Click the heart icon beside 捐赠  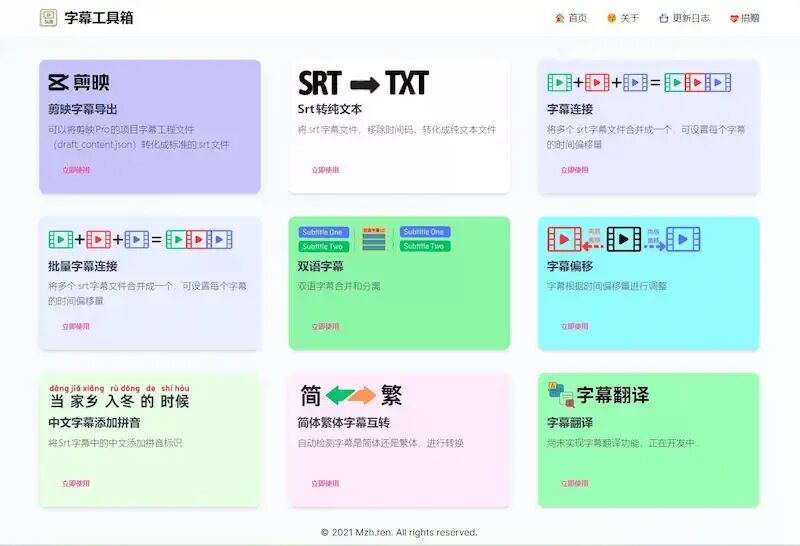click(734, 18)
